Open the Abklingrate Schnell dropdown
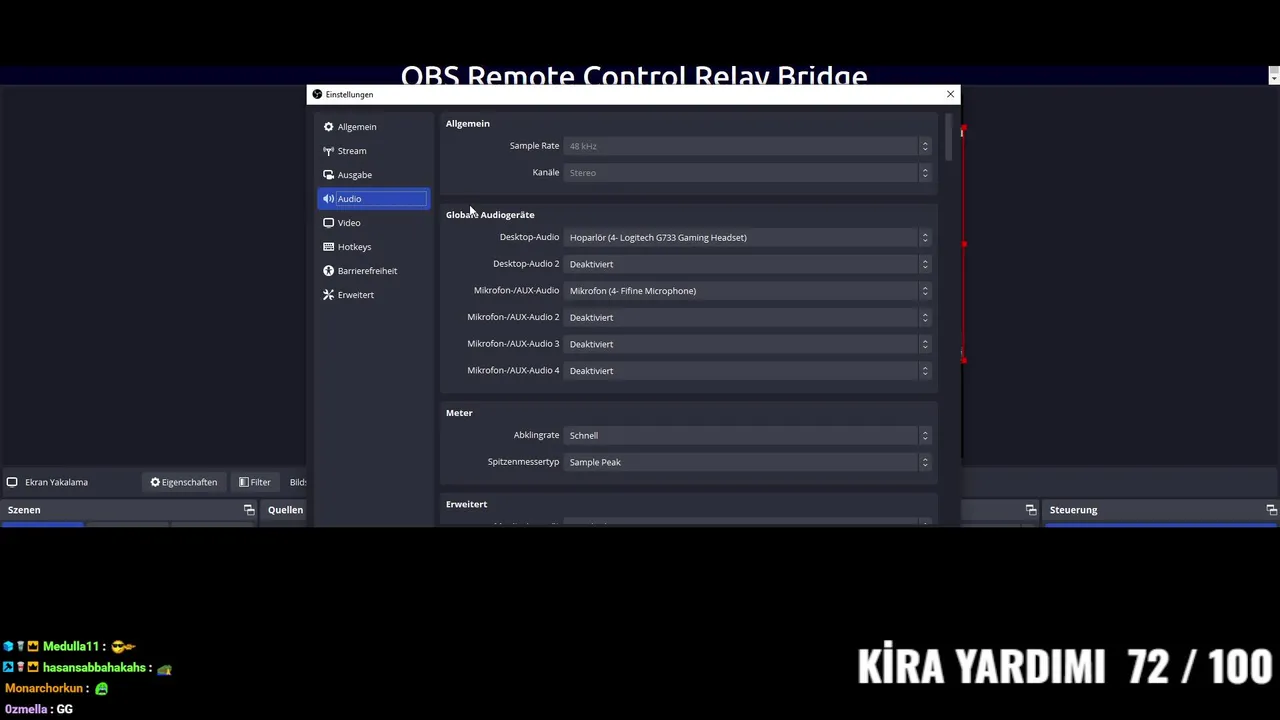 [x=748, y=436]
